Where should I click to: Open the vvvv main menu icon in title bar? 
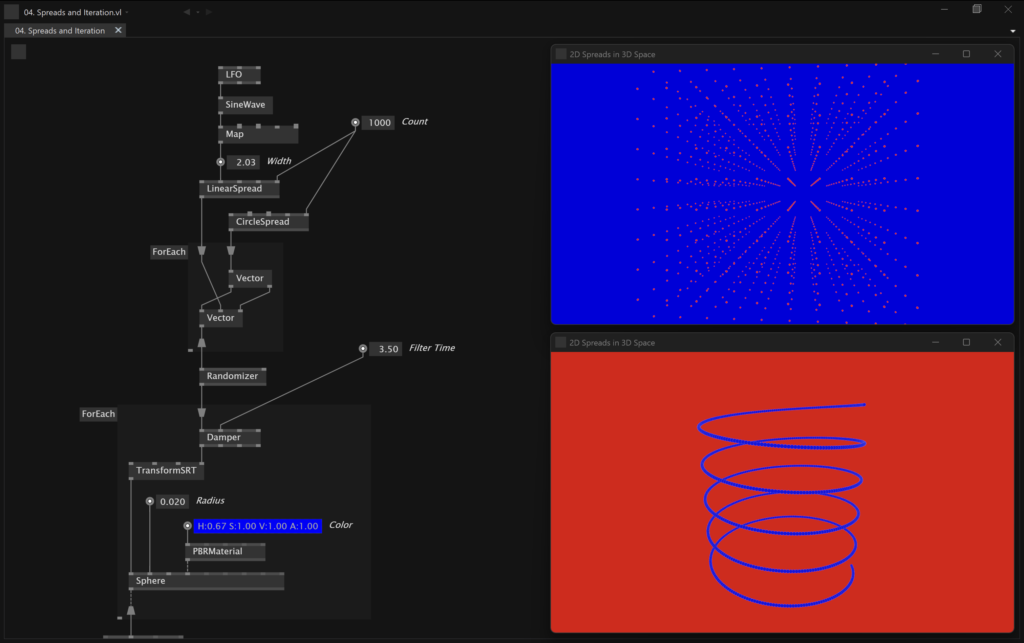11,11
